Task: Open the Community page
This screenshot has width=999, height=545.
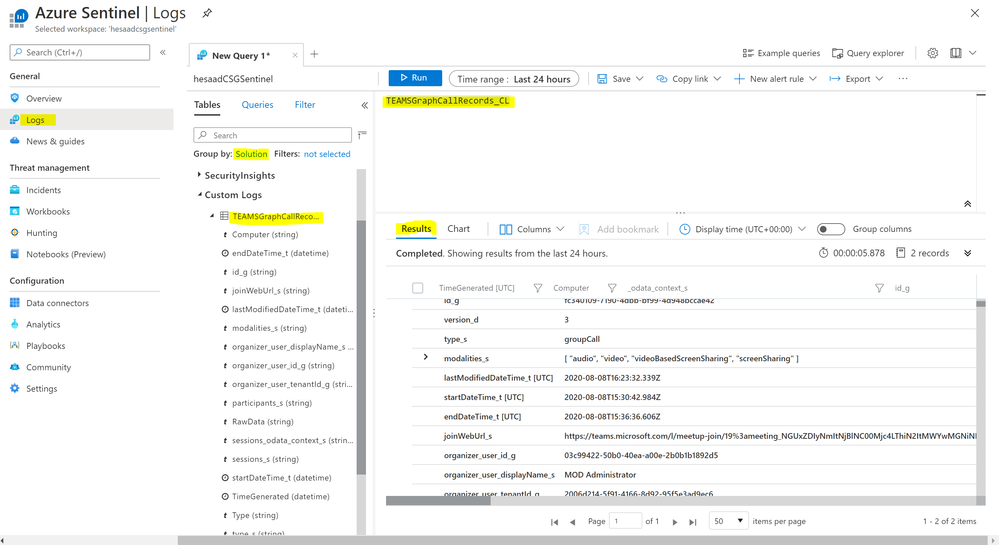Action: pos(48,367)
